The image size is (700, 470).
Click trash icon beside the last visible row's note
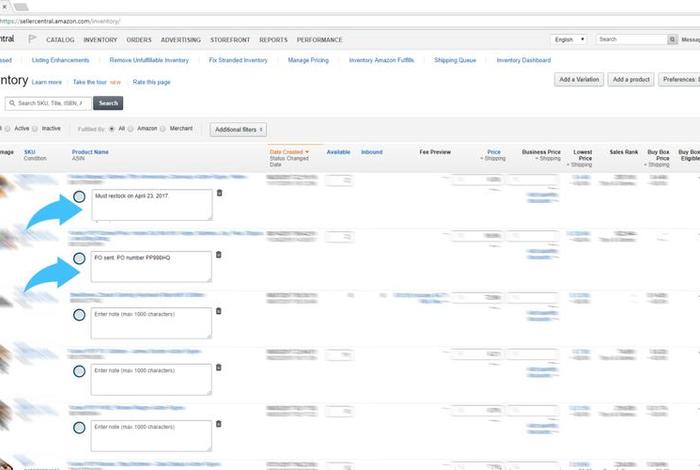tap(220, 424)
